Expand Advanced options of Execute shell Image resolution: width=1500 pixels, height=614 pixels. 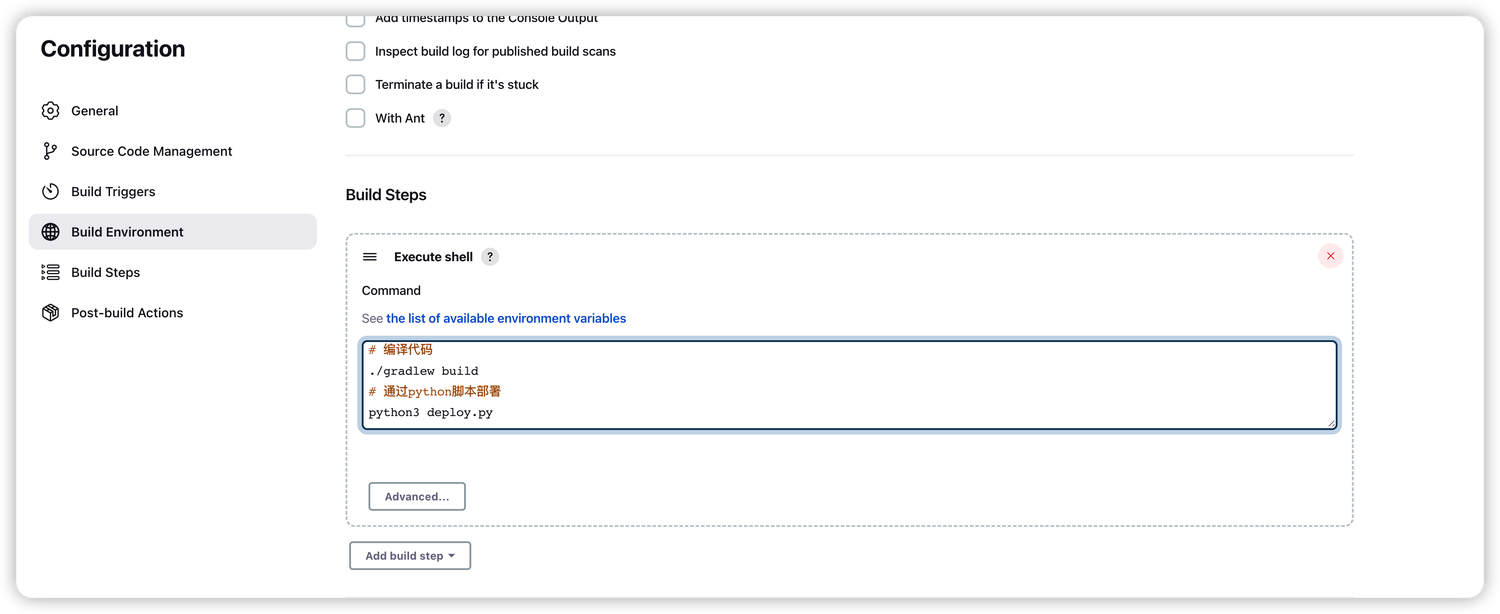pos(417,496)
